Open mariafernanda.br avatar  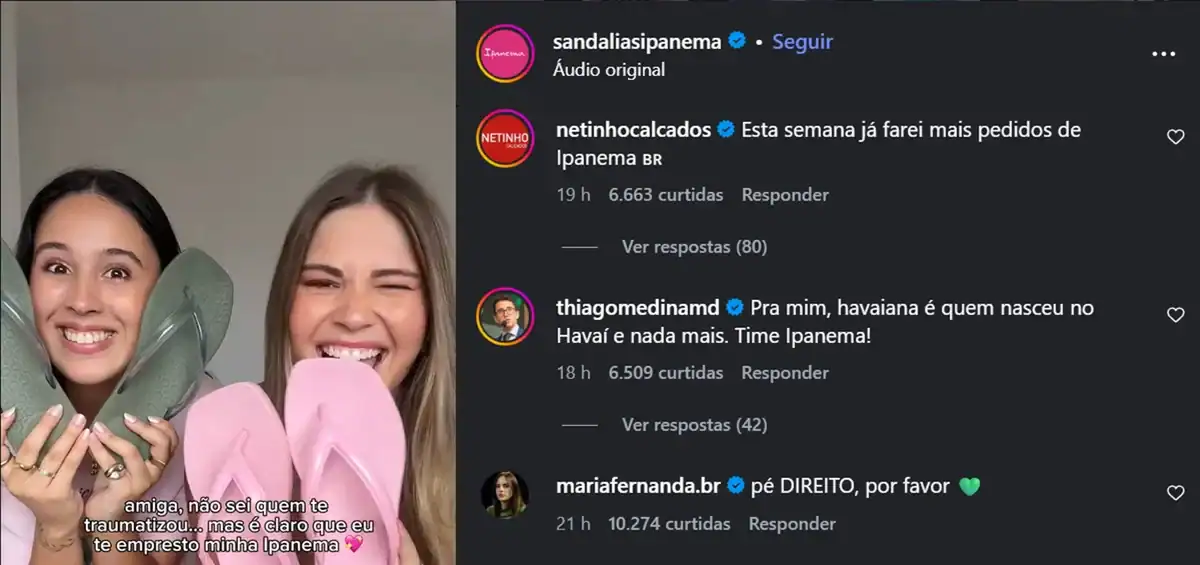click(505, 494)
